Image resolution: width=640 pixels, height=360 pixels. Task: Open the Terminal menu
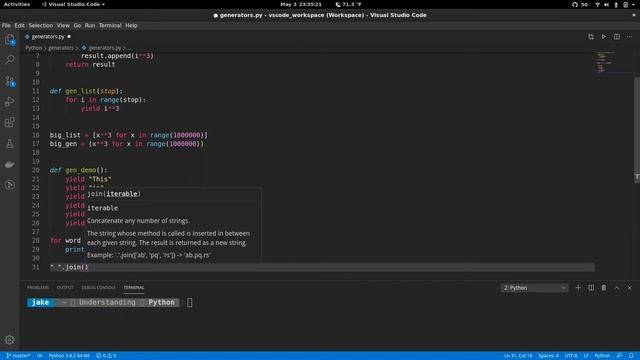pos(110,25)
